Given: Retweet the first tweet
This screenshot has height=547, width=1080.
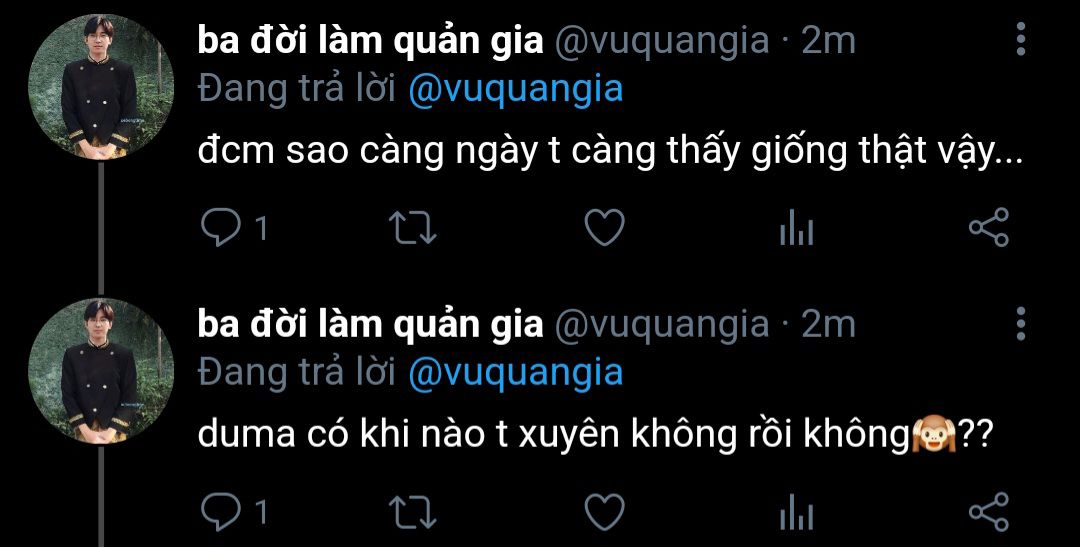Looking at the screenshot, I should point(413,228).
